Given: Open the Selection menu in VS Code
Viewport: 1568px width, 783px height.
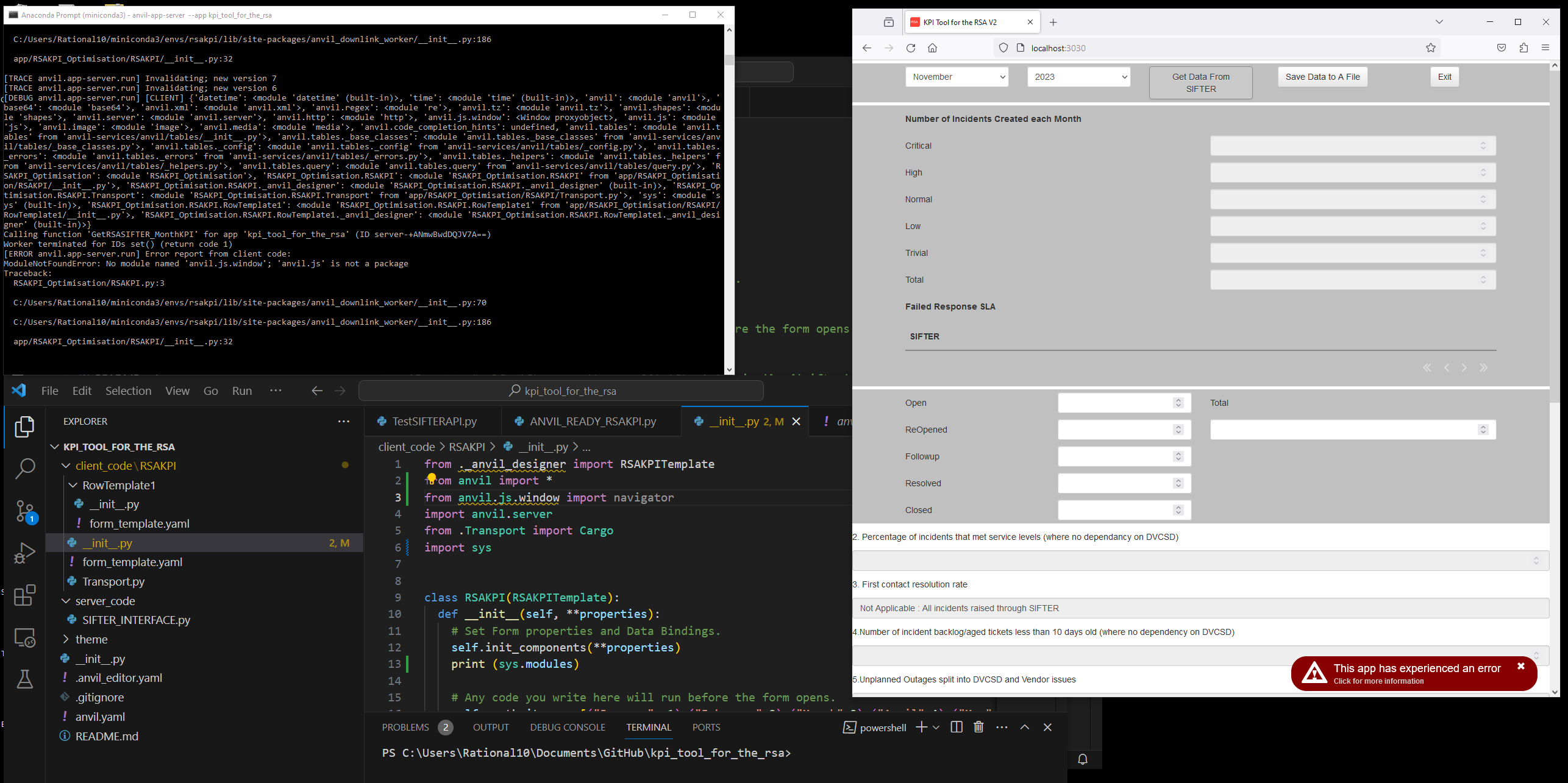Looking at the screenshot, I should click(x=128, y=391).
